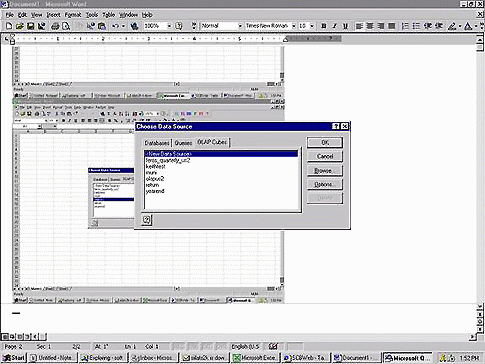Open the Table menu

(x=108, y=15)
